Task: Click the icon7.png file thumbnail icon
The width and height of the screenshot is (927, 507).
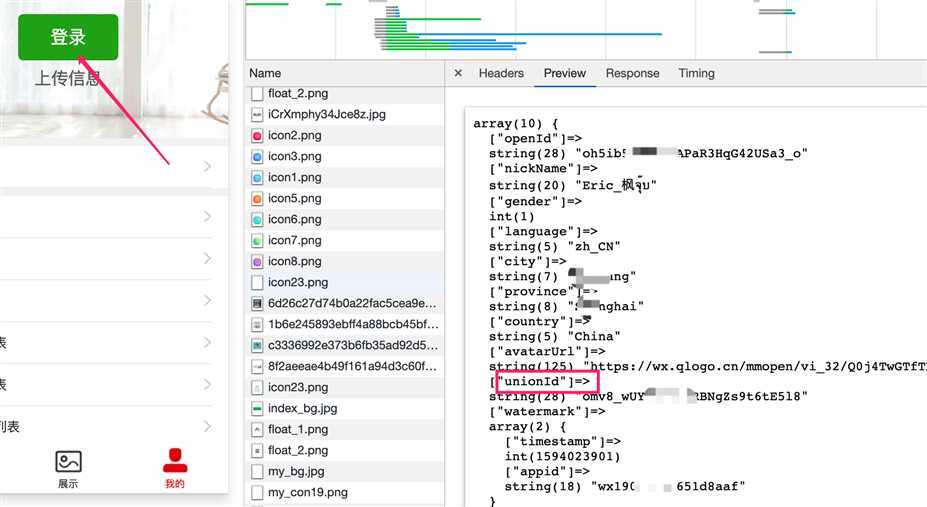Action: click(x=257, y=241)
